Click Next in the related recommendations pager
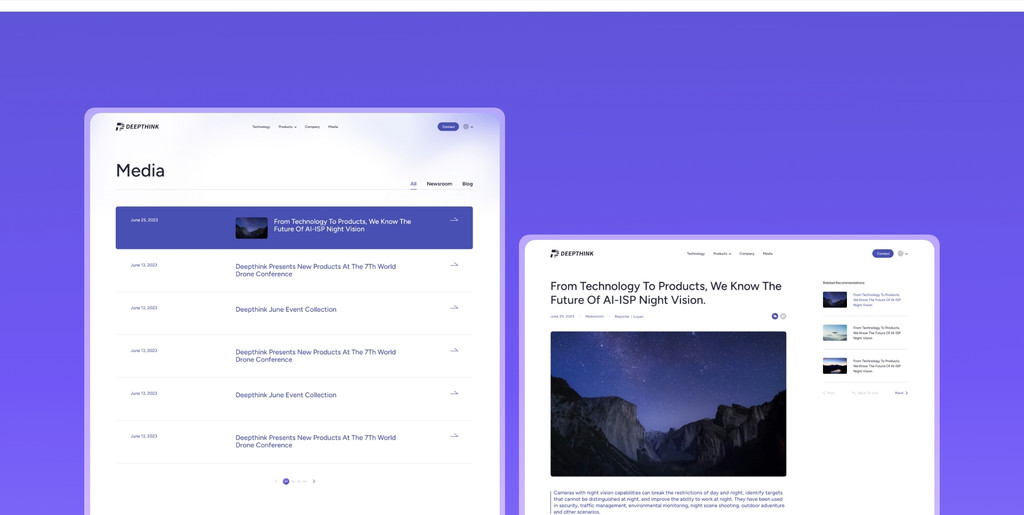 pyautogui.click(x=901, y=393)
